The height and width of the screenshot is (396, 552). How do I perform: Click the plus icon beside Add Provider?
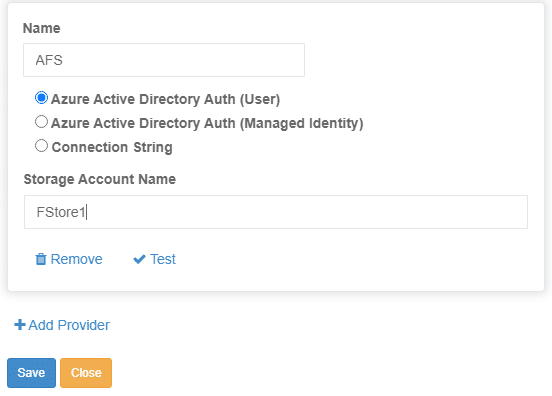pos(20,325)
